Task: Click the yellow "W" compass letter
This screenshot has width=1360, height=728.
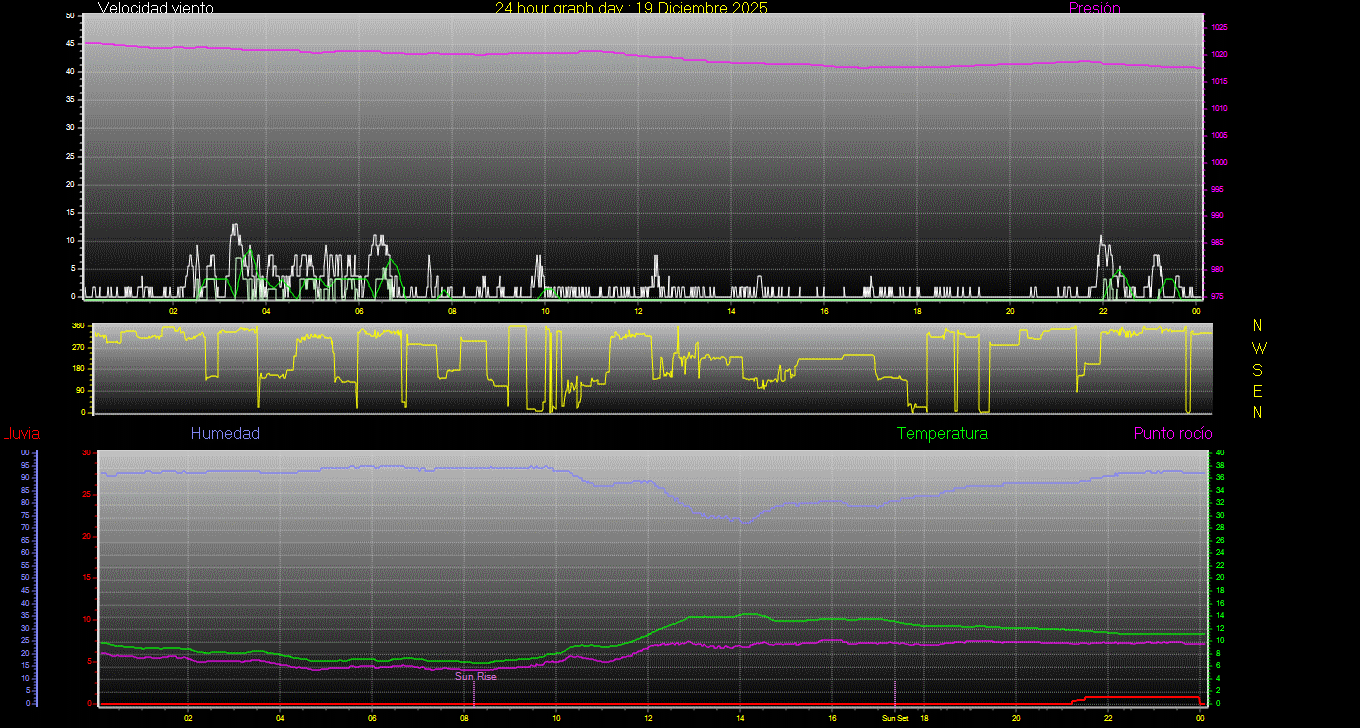Action: click(1258, 348)
